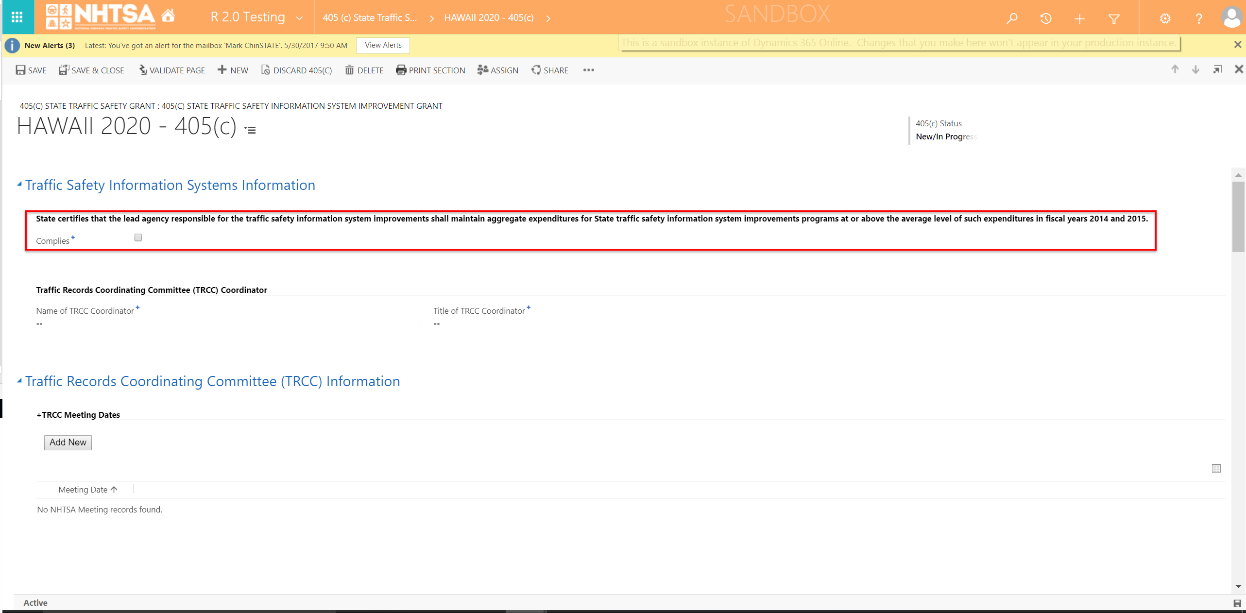Open the advanced find filter icon
Viewport: 1246px width, 613px height.
pos(1114,18)
